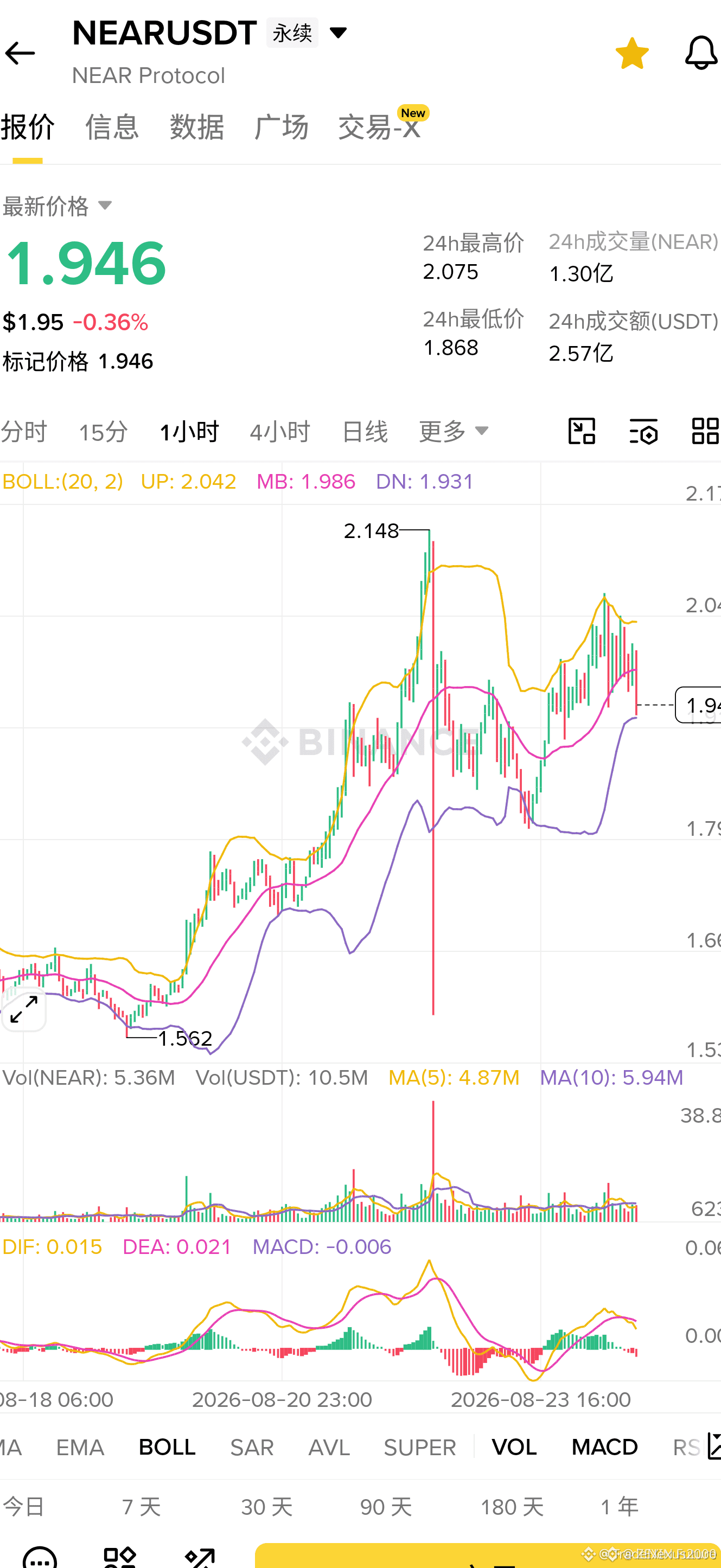Click the 2.148 high price marker

pos(372,531)
